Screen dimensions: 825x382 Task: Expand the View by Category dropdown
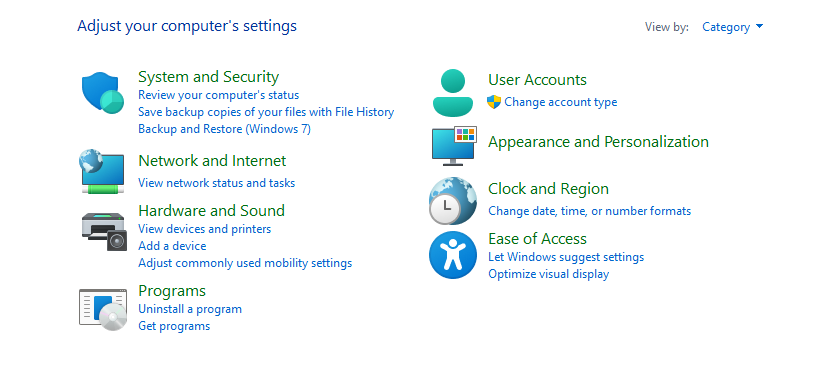732,27
